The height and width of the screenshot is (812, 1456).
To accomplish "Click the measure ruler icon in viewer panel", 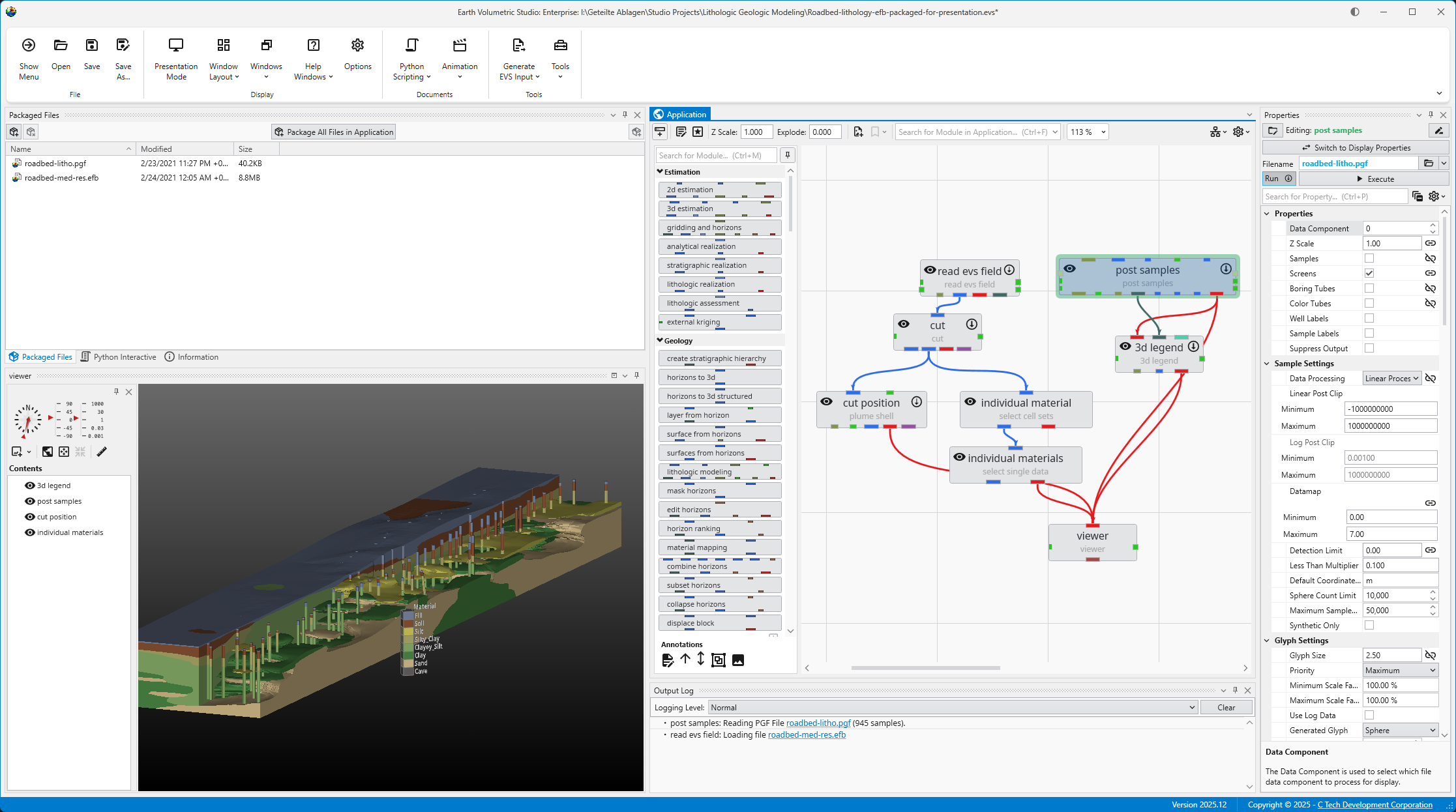I will pyautogui.click(x=102, y=452).
